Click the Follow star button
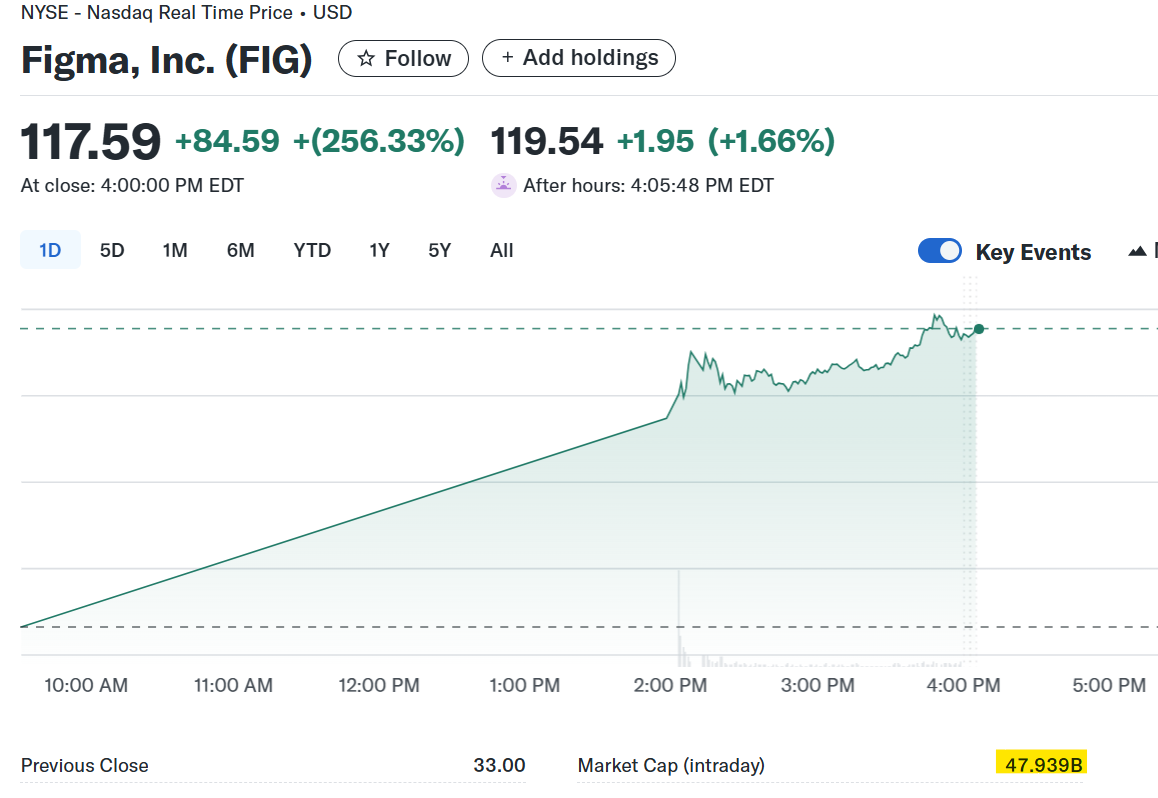This screenshot has width=1158, height=798. (x=403, y=58)
